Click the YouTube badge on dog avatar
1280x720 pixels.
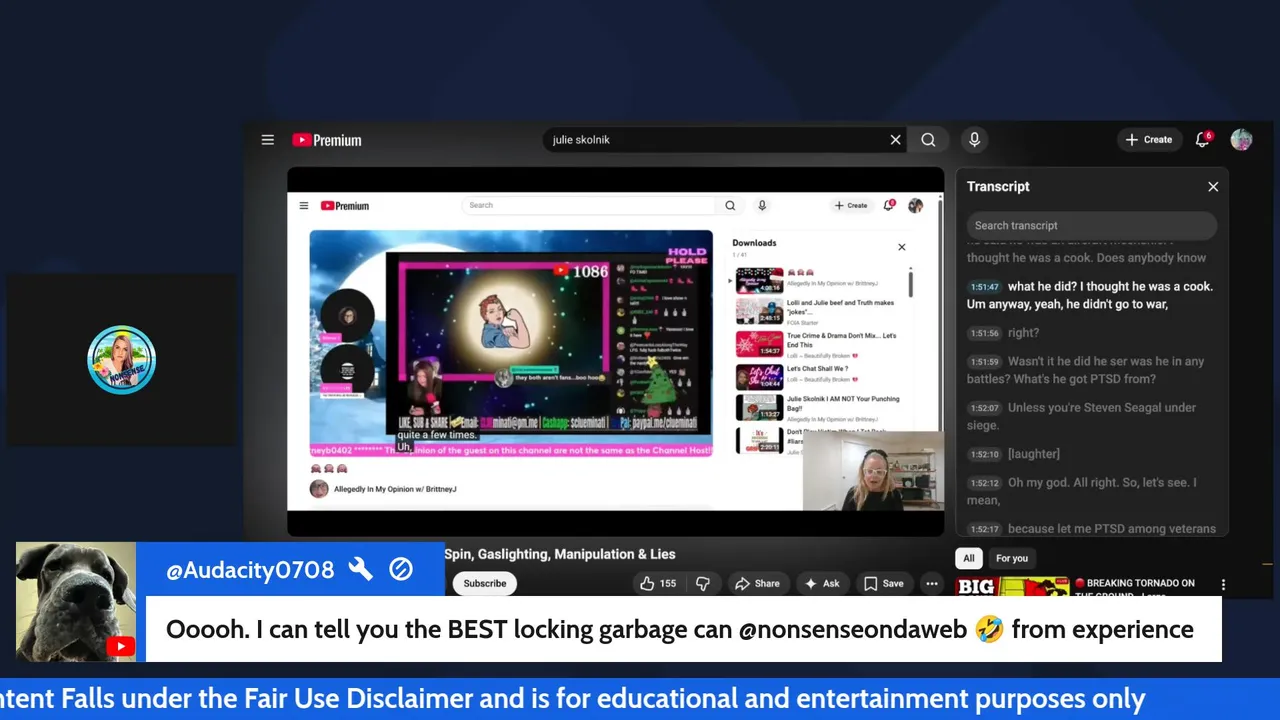pyautogui.click(x=120, y=647)
